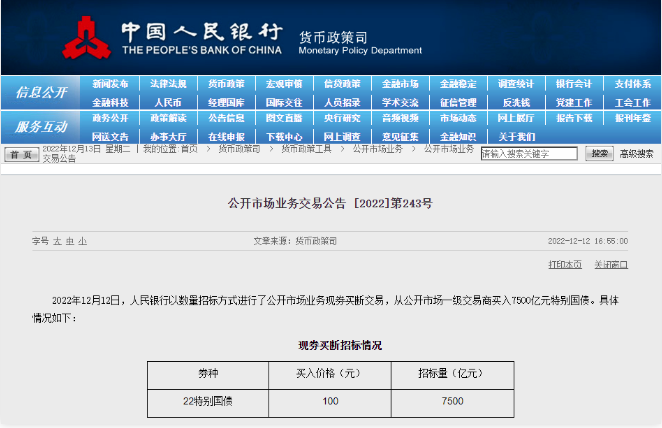Go to 下载中心 section
The height and width of the screenshot is (428, 662).
point(284,137)
